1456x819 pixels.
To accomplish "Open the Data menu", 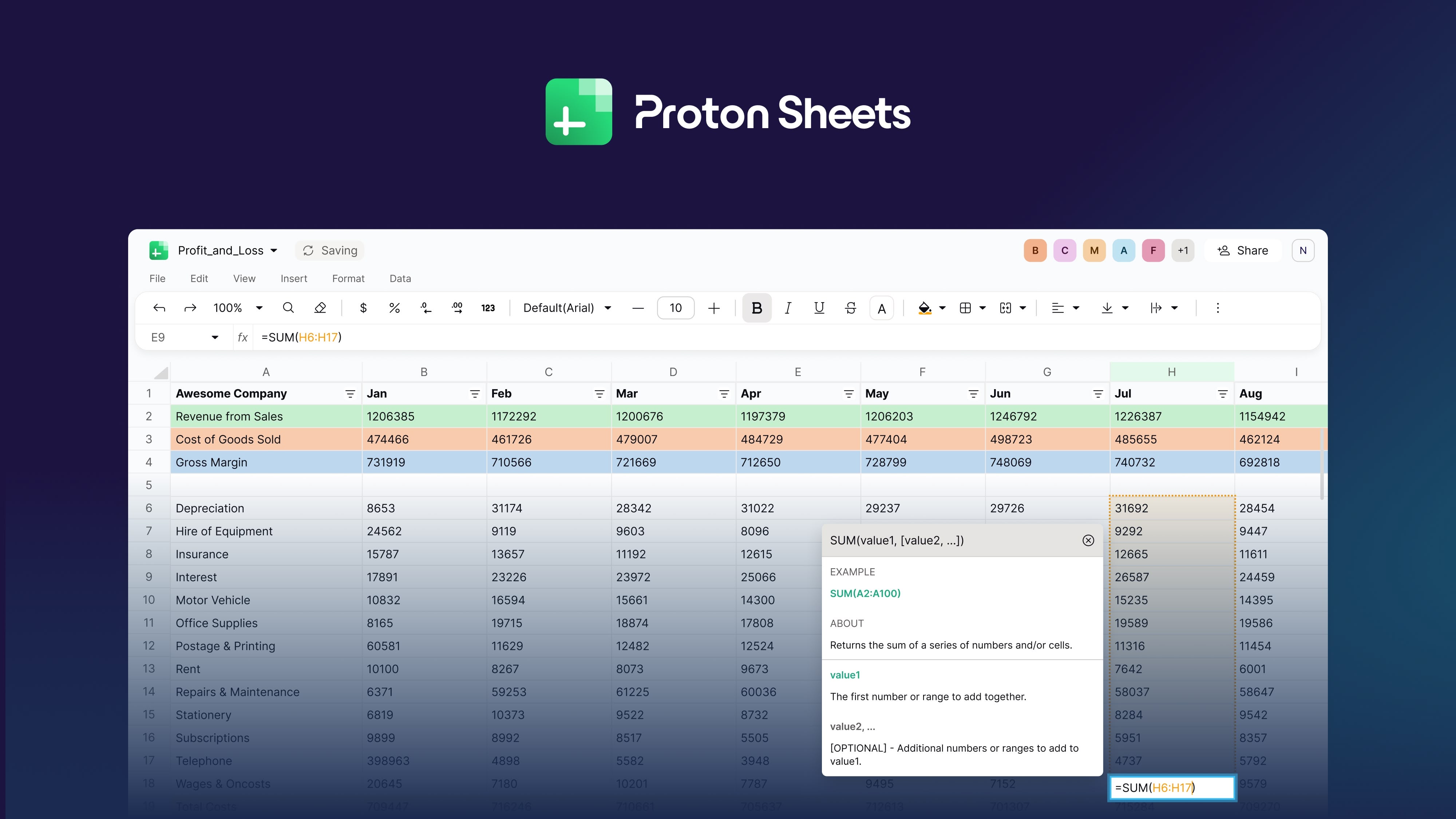I will tap(400, 278).
